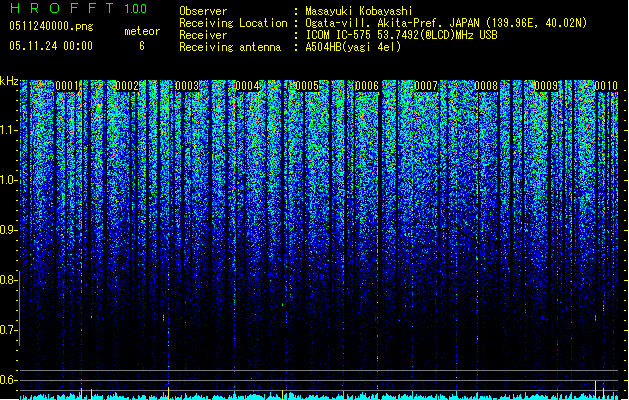
Task: Select antenna text A504HB(yagi 4el)
Action: tap(353, 47)
